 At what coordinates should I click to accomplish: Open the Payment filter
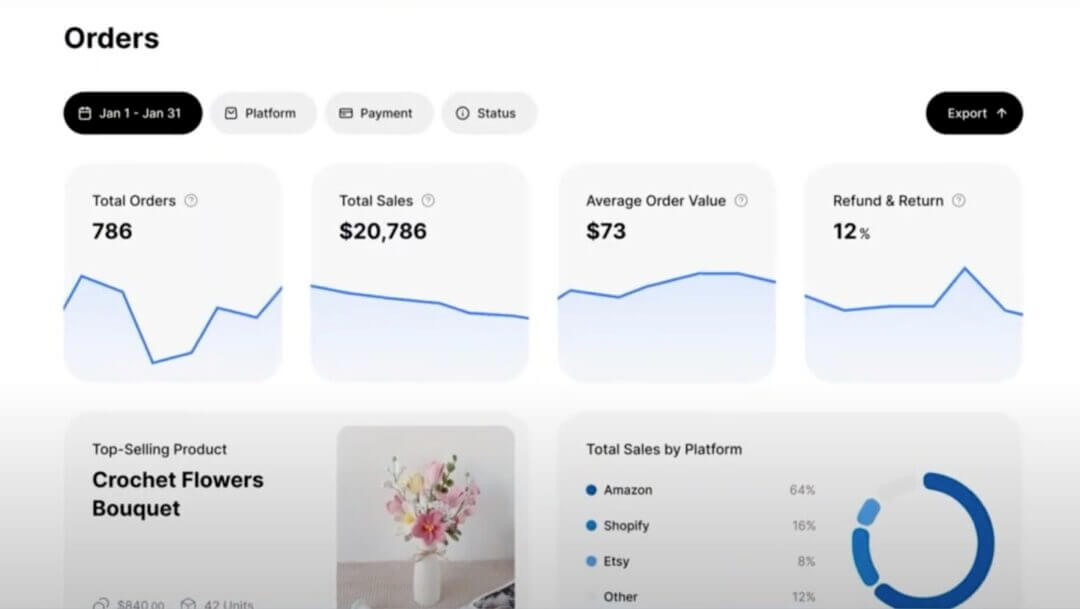click(379, 113)
